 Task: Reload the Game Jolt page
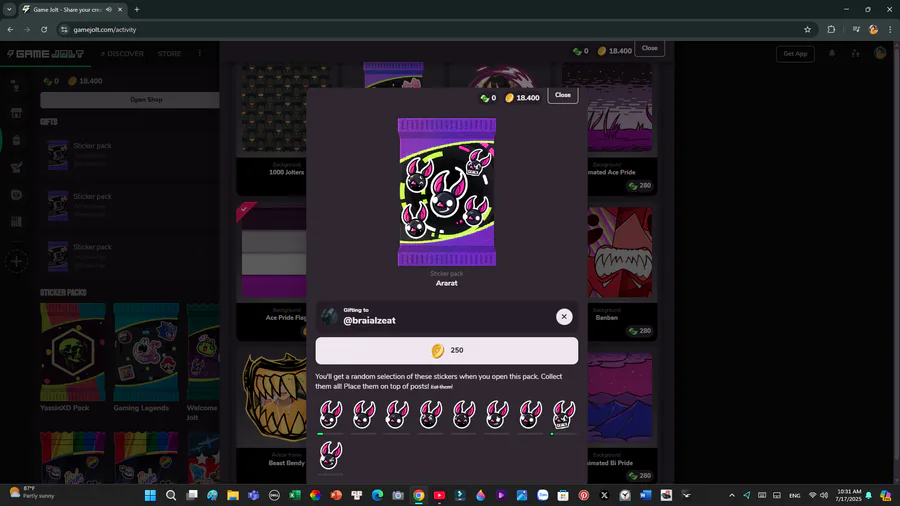[x=44, y=30]
